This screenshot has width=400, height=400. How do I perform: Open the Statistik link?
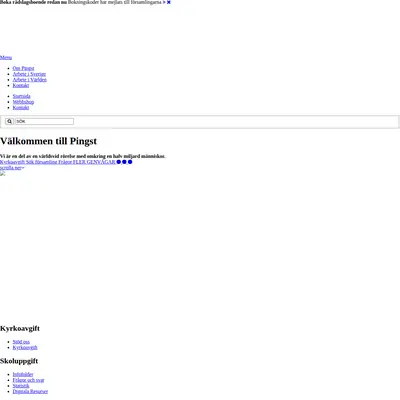tap(21, 386)
